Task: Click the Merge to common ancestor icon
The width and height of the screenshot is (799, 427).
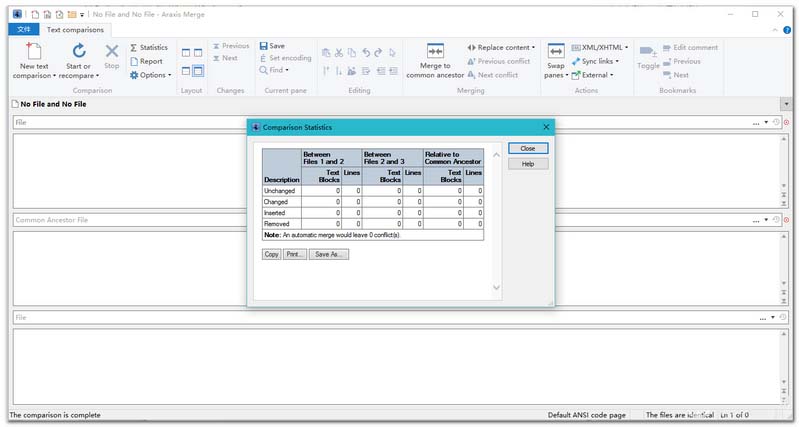Action: tap(435, 51)
